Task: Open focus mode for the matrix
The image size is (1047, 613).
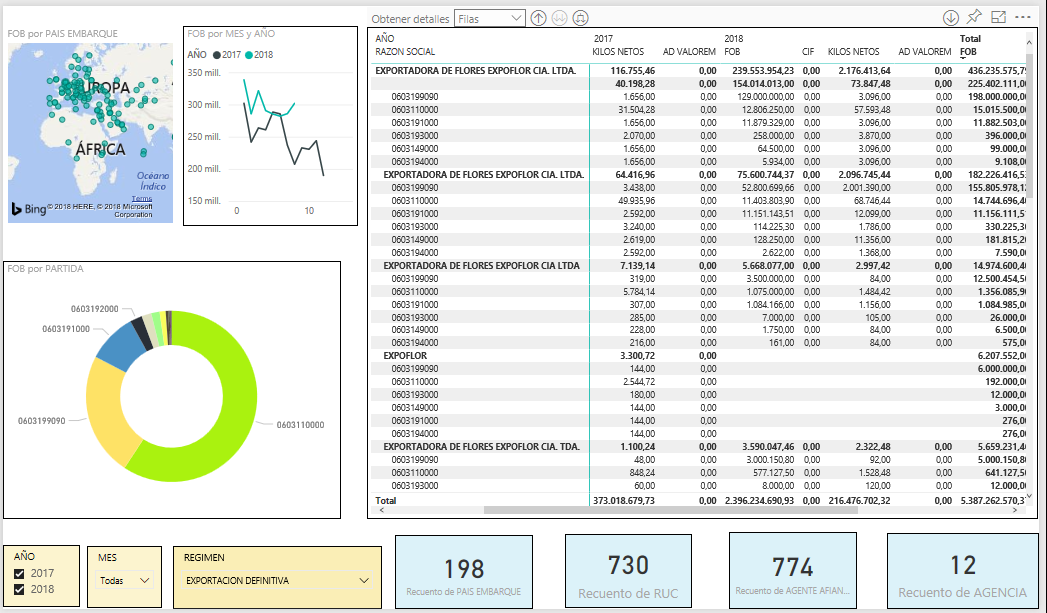Action: click(998, 17)
